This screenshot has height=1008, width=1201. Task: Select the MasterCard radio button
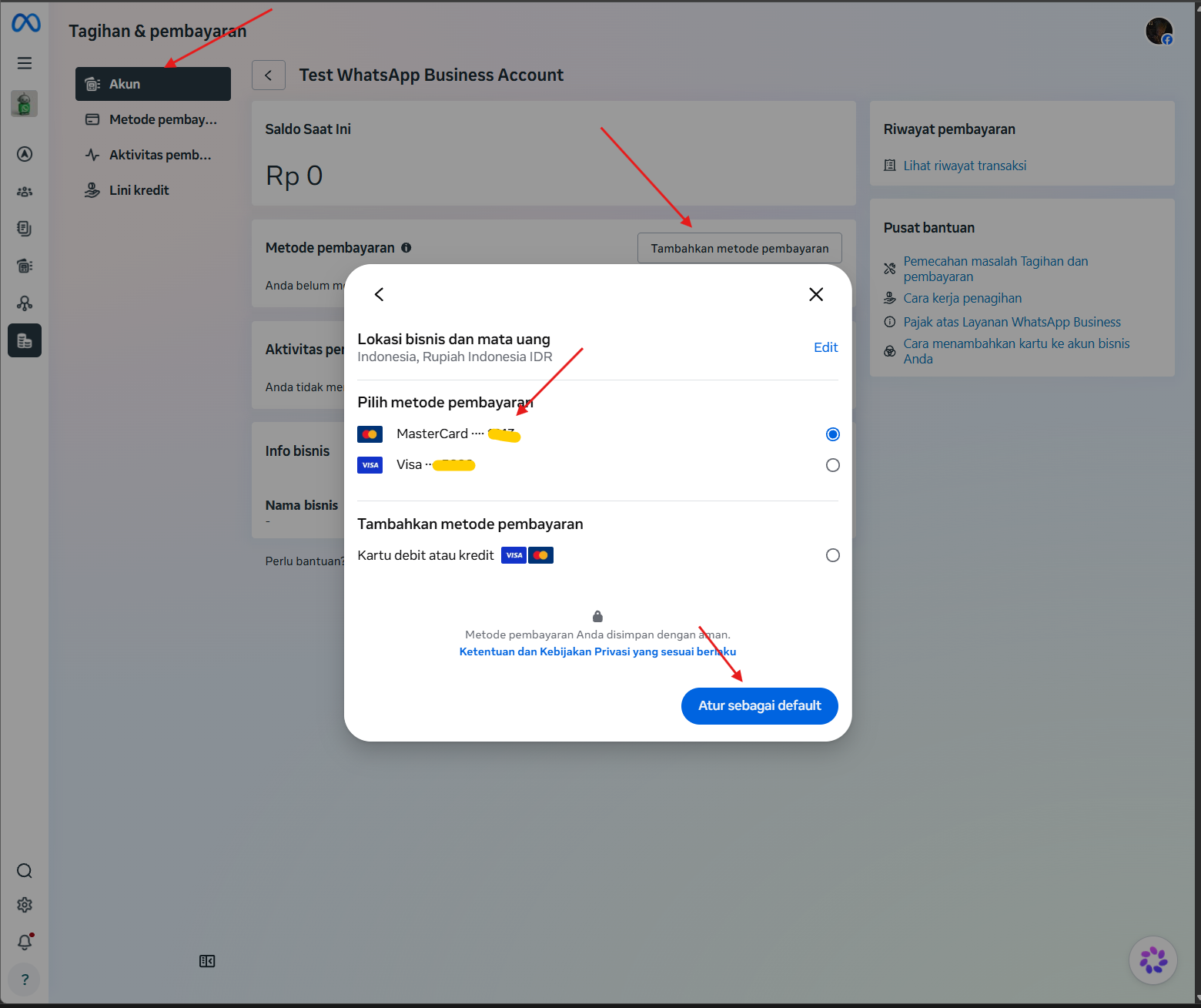tap(832, 434)
